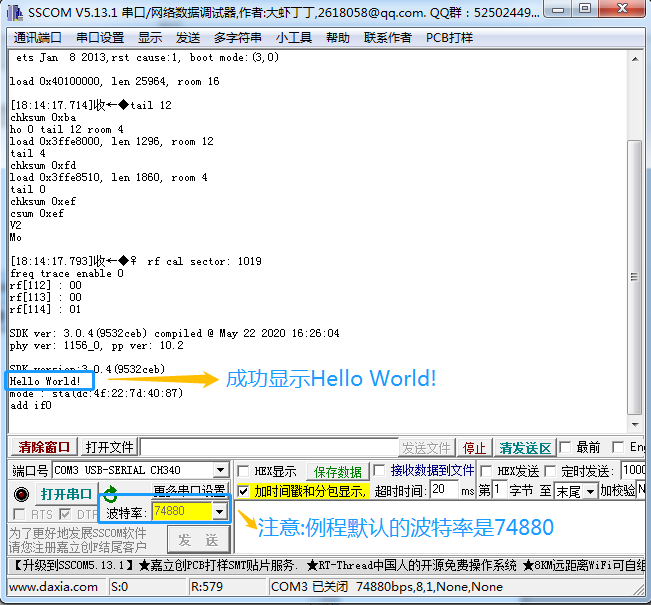
Task: Open the 显示 menu
Action: click(x=150, y=38)
